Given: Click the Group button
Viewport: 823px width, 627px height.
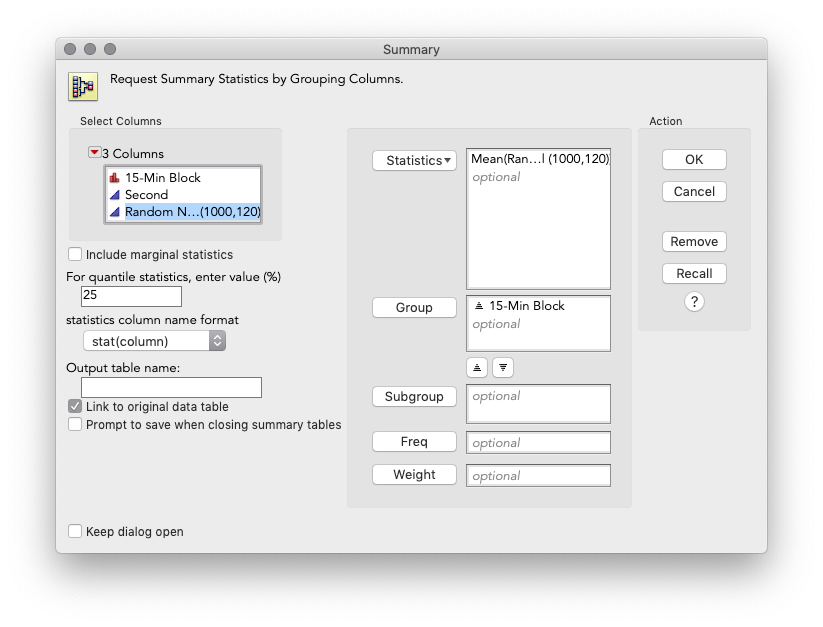Looking at the screenshot, I should point(414,307).
